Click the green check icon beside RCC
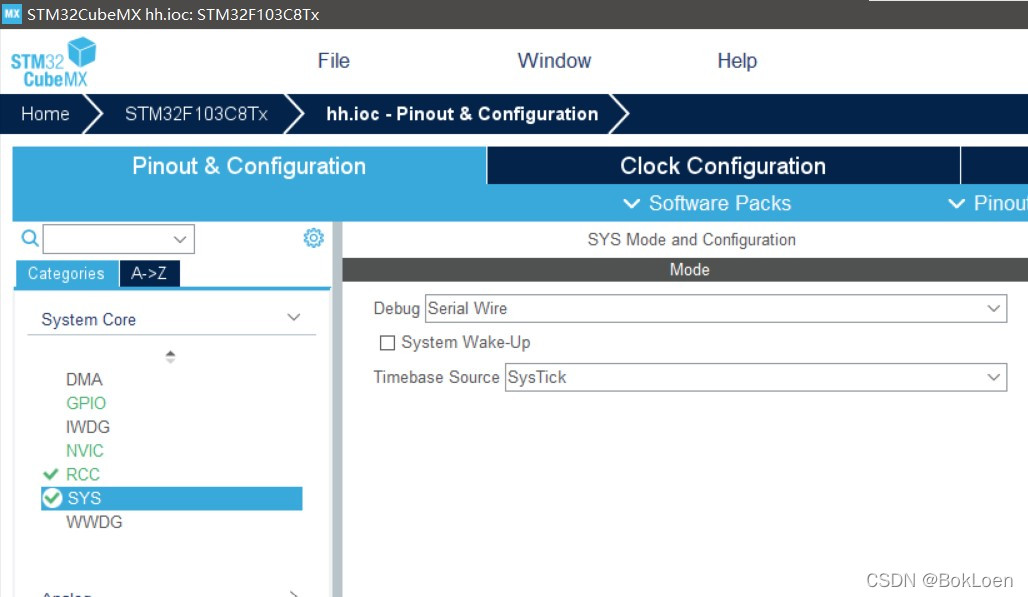Viewport: 1028px width, 597px height. 50,474
